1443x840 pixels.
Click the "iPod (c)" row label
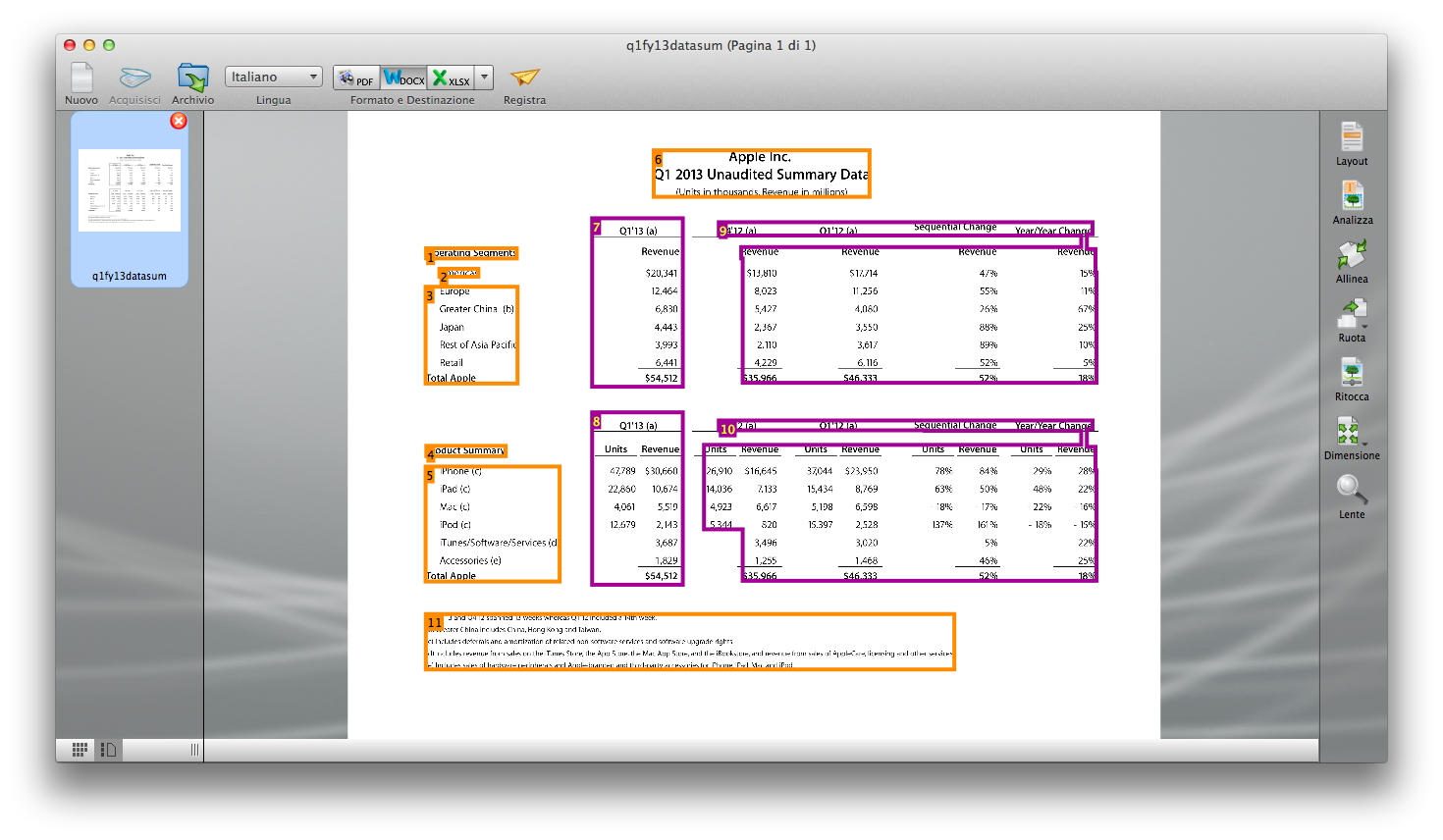[x=455, y=525]
